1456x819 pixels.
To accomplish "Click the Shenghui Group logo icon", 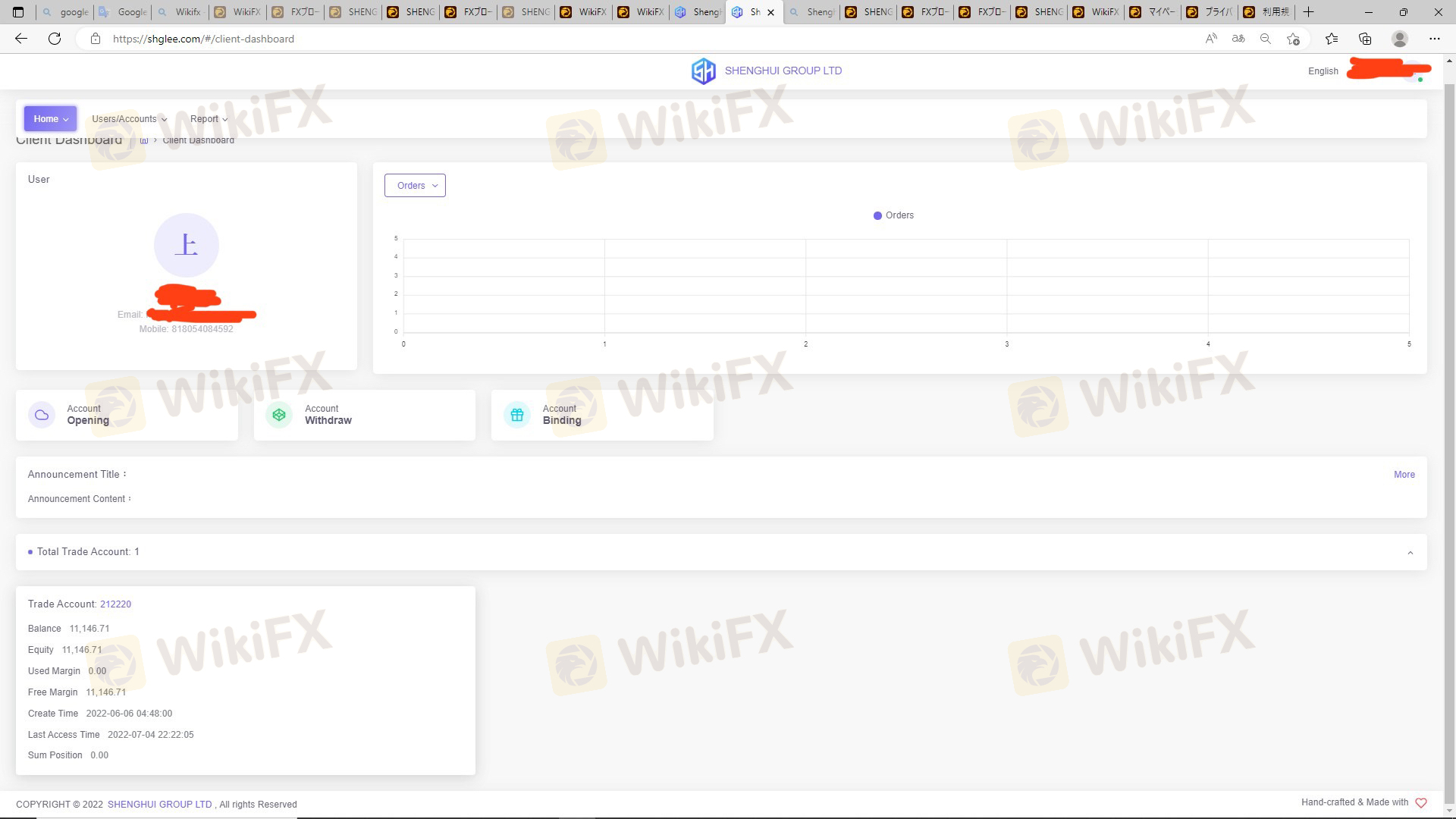I will [703, 71].
